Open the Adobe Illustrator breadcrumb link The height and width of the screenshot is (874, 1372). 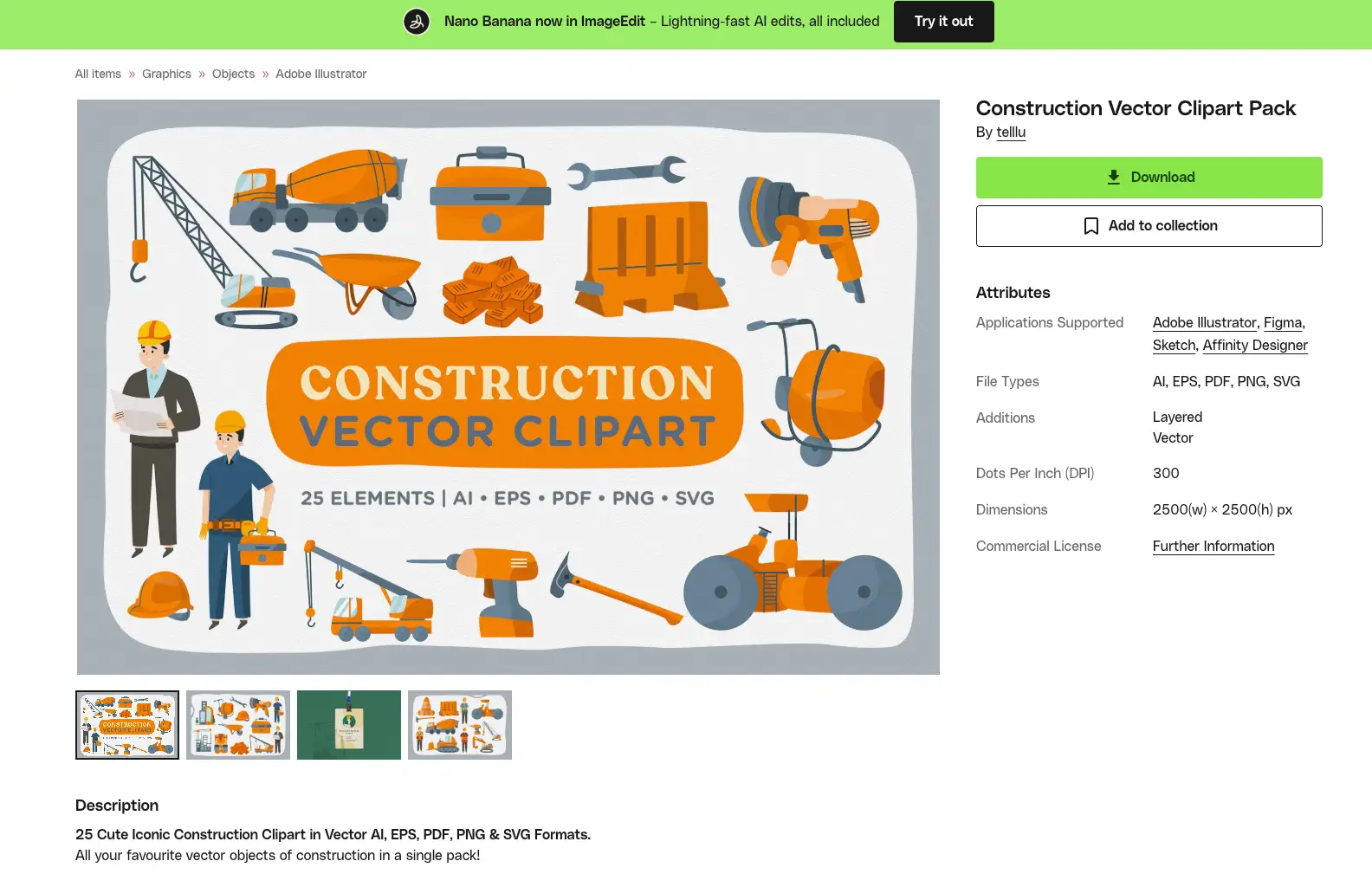point(320,74)
